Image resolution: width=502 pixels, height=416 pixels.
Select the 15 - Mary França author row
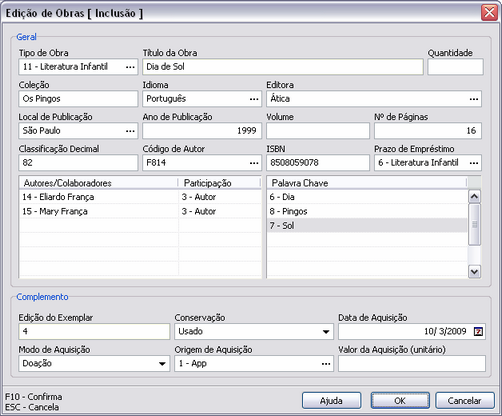tap(140, 211)
